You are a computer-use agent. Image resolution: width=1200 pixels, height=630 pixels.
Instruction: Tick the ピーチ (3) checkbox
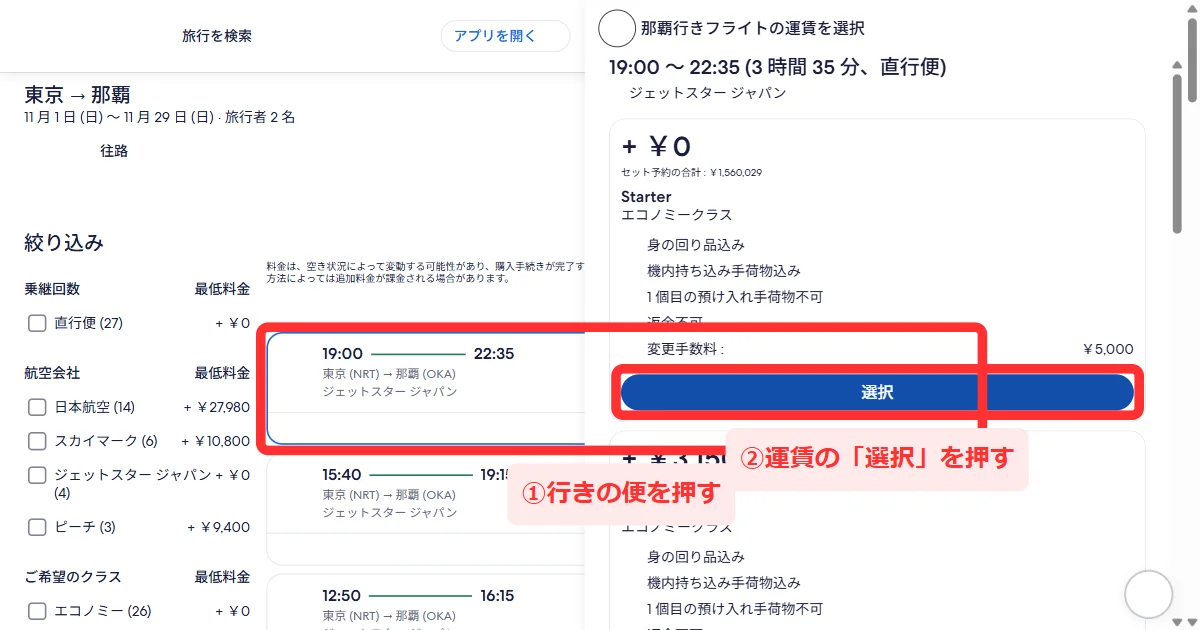[x=37, y=527]
